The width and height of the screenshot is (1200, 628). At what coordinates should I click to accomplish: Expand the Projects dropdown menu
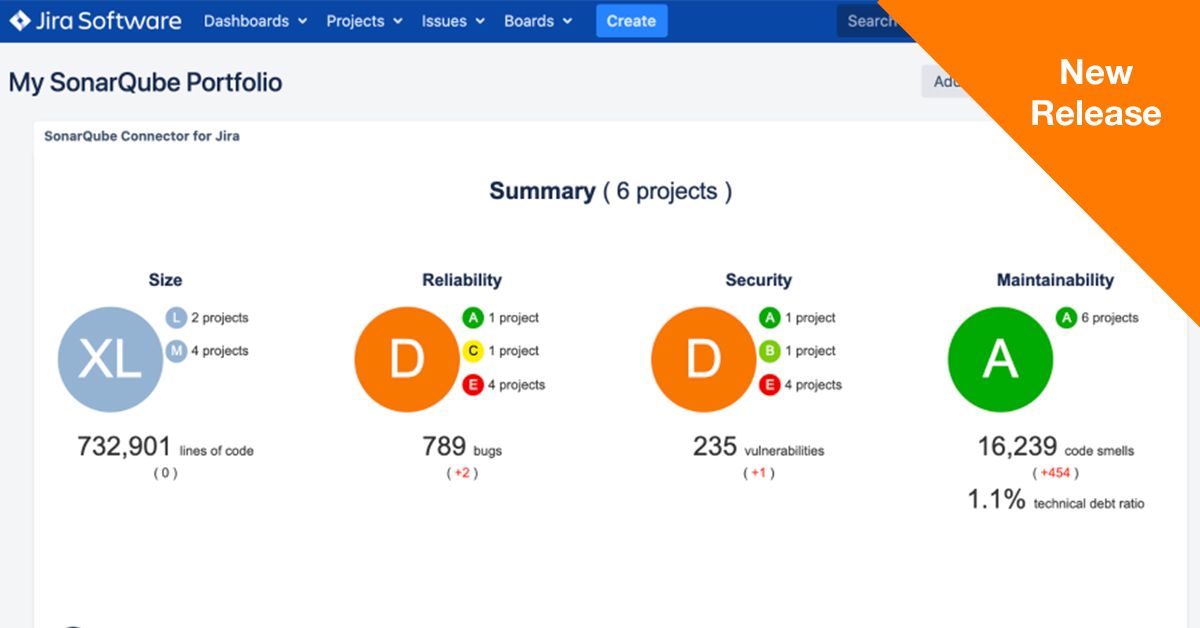point(365,21)
